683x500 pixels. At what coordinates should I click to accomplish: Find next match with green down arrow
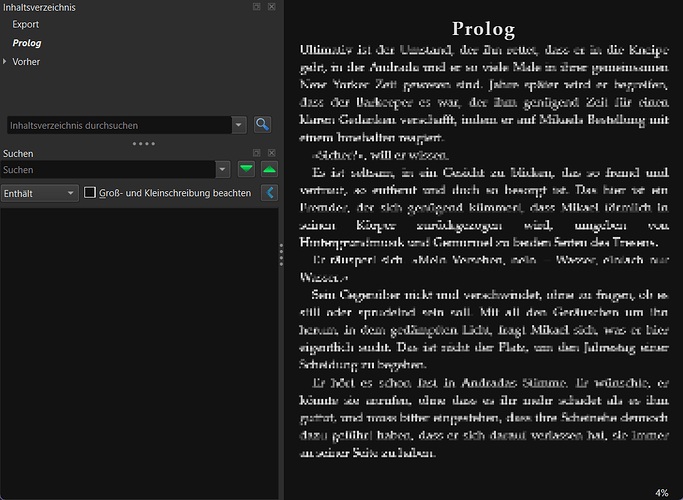point(247,169)
